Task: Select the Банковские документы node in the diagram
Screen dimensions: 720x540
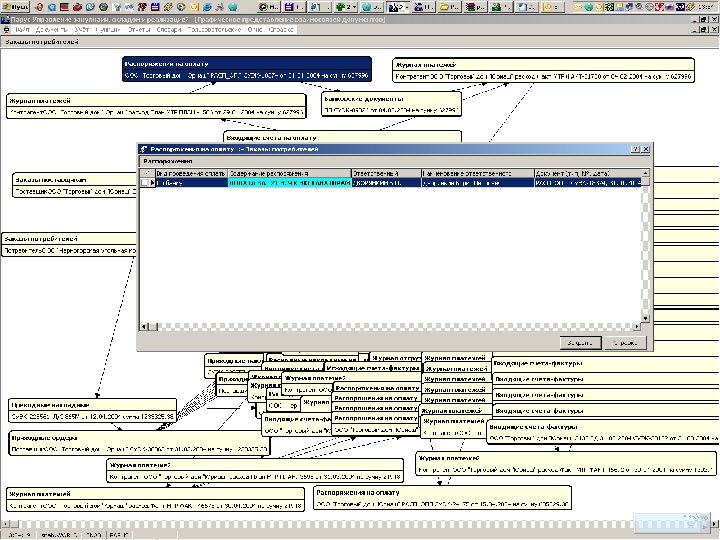Action: coord(391,104)
